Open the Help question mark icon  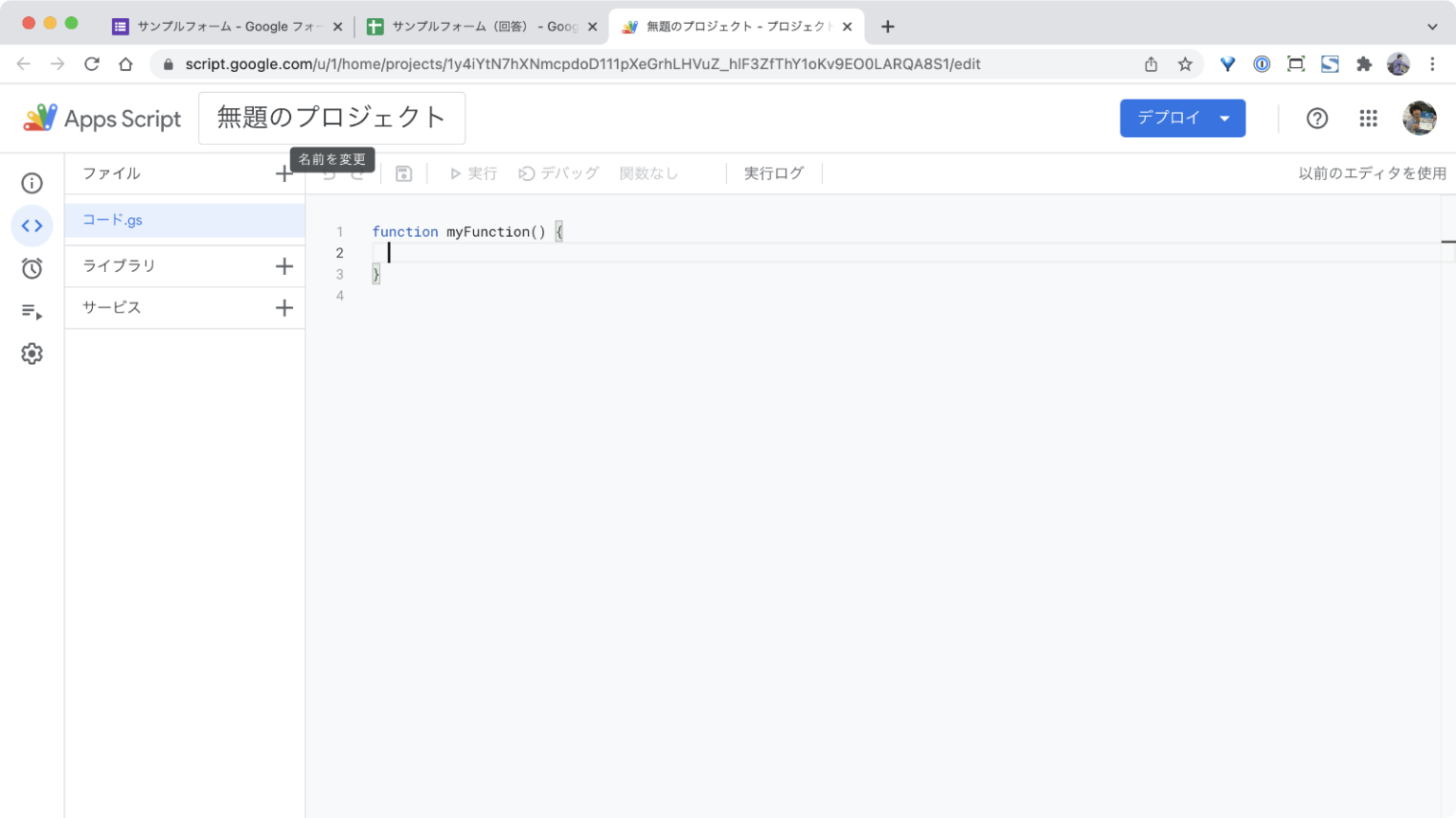point(1317,118)
